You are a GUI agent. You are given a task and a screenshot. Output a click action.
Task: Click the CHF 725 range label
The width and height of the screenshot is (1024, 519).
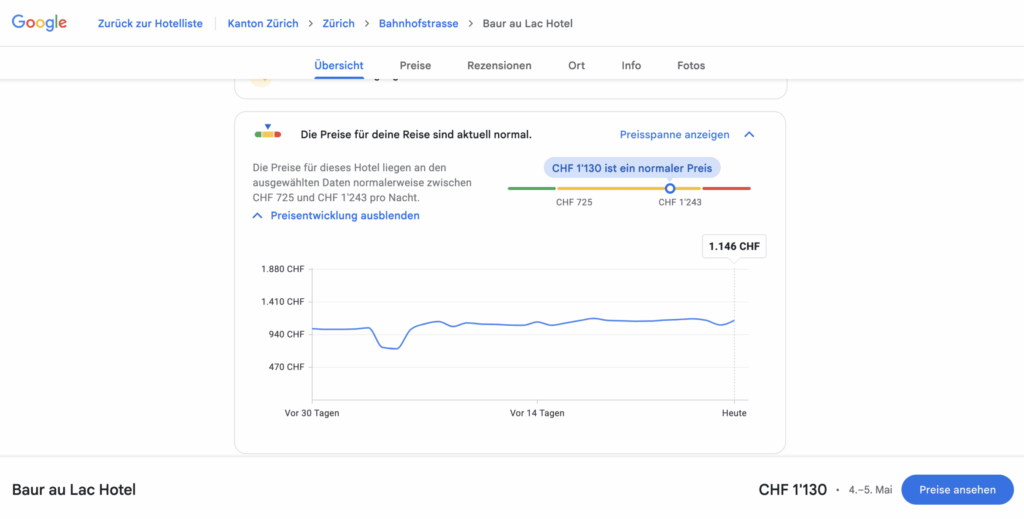(574, 202)
